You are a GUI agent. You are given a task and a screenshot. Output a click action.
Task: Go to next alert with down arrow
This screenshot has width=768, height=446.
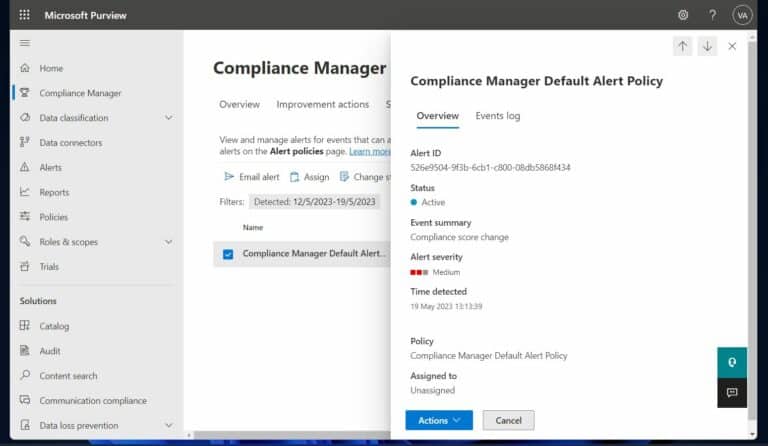pyautogui.click(x=707, y=46)
